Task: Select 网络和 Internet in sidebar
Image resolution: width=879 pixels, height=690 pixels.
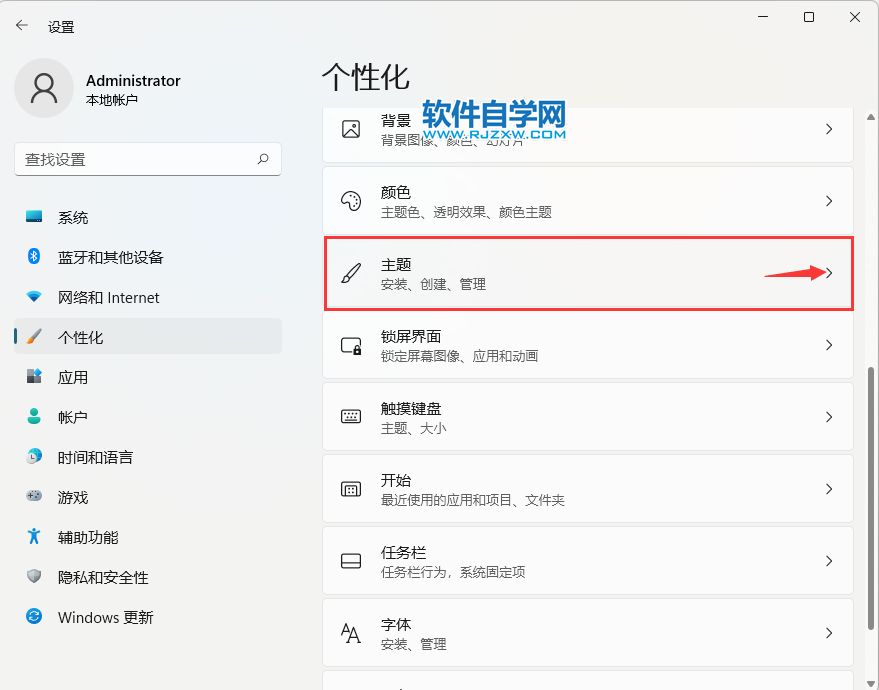Action: tap(108, 297)
